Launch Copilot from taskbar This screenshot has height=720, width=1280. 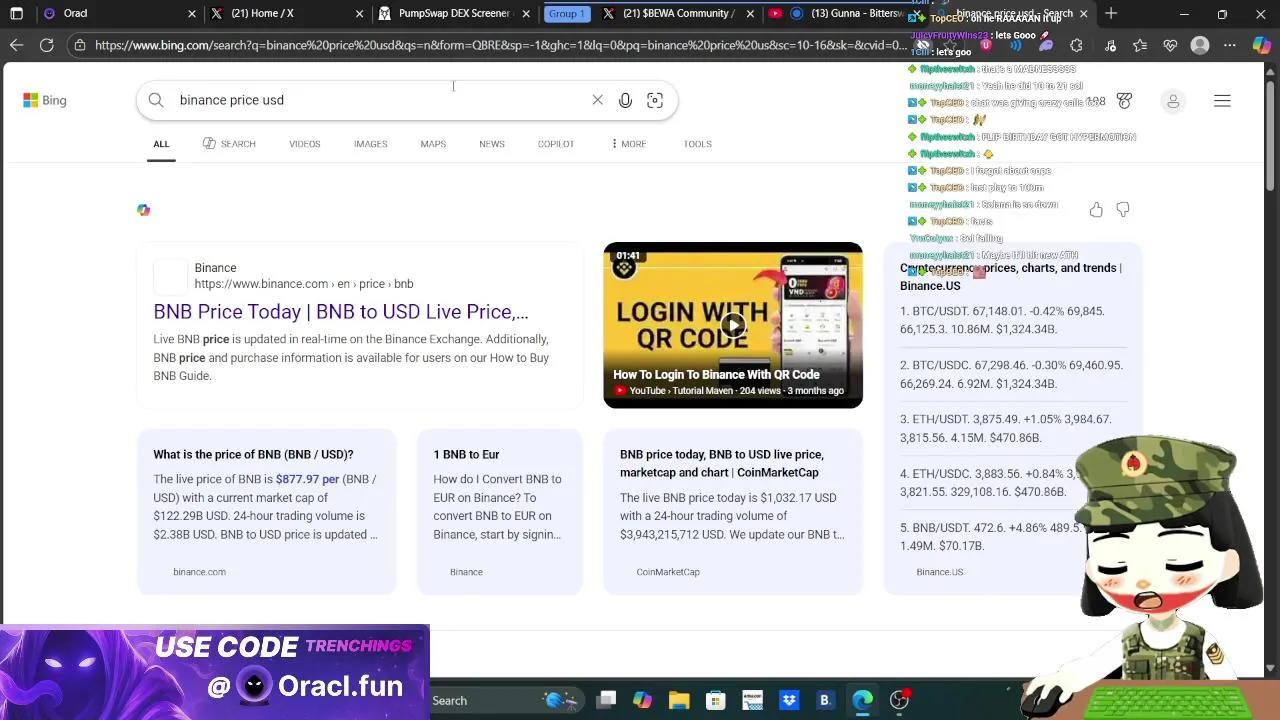(x=642, y=700)
